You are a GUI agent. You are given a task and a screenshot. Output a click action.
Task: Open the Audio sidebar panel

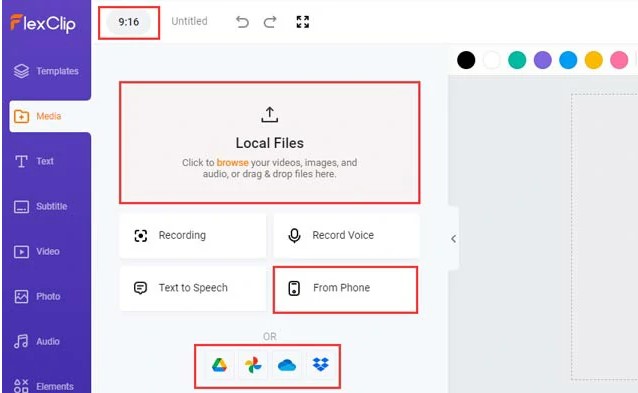coord(37,341)
